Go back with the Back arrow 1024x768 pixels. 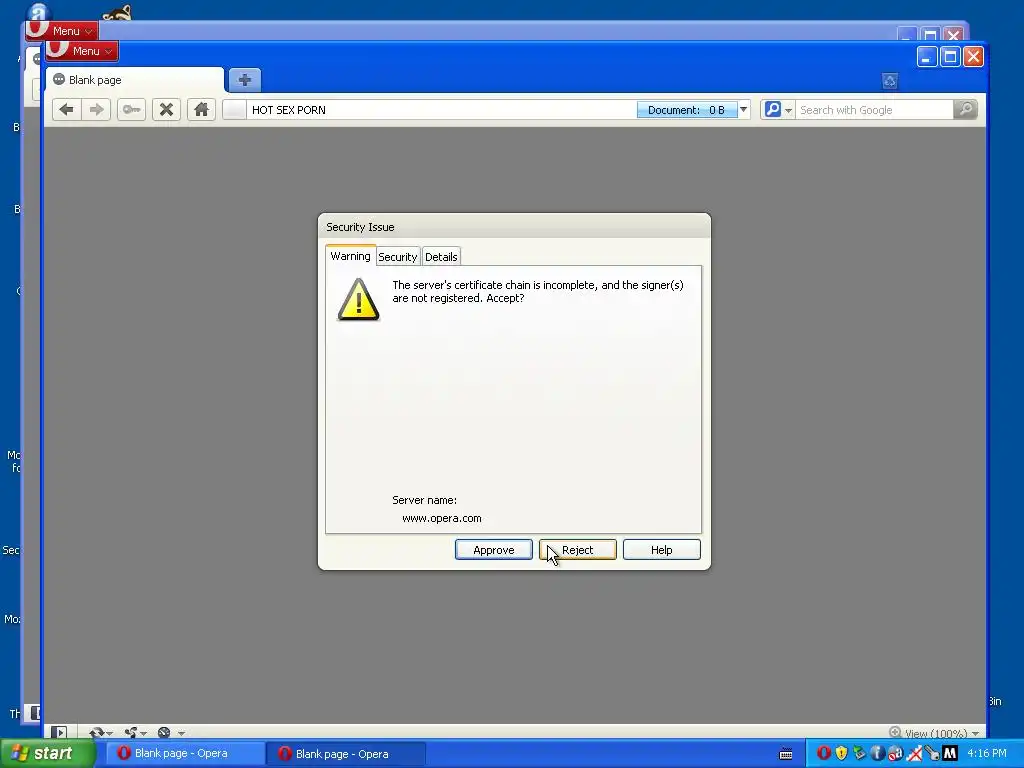[x=67, y=110]
